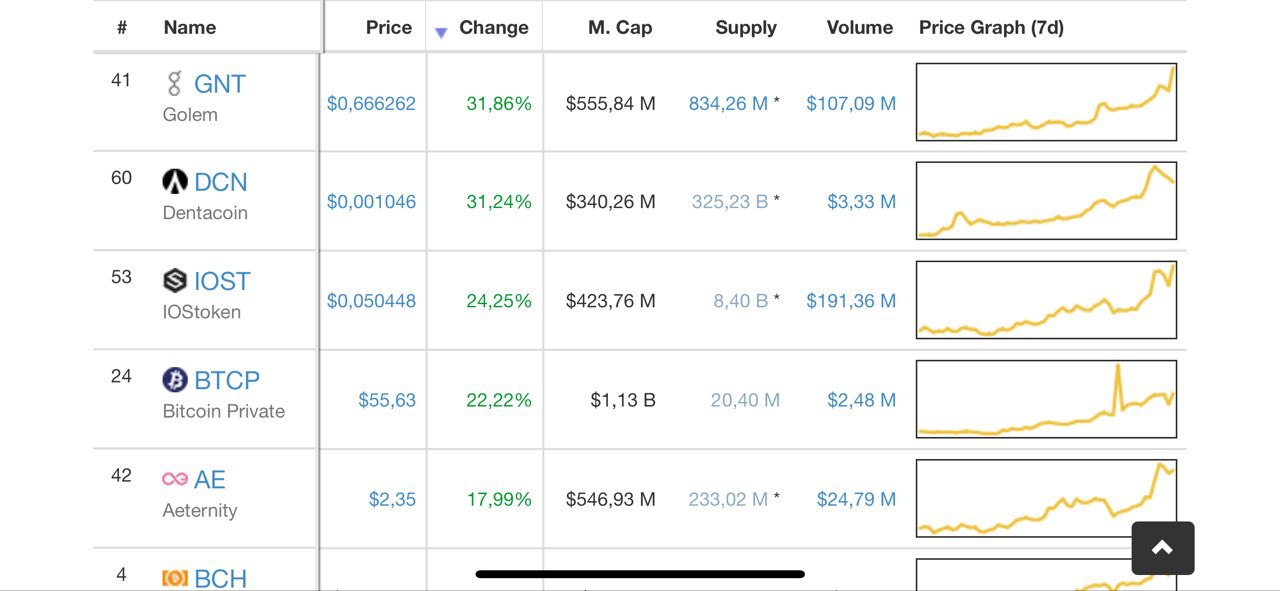The height and width of the screenshot is (591, 1280).
Task: Open AE supply 233,02 M link
Action: coord(728,499)
